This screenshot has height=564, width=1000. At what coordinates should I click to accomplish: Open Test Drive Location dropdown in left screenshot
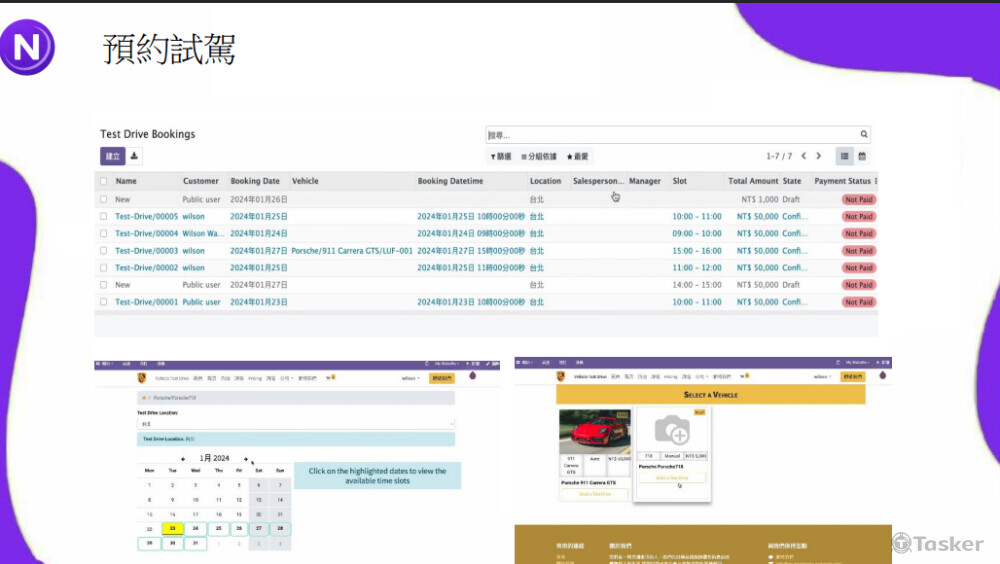tap(296, 424)
